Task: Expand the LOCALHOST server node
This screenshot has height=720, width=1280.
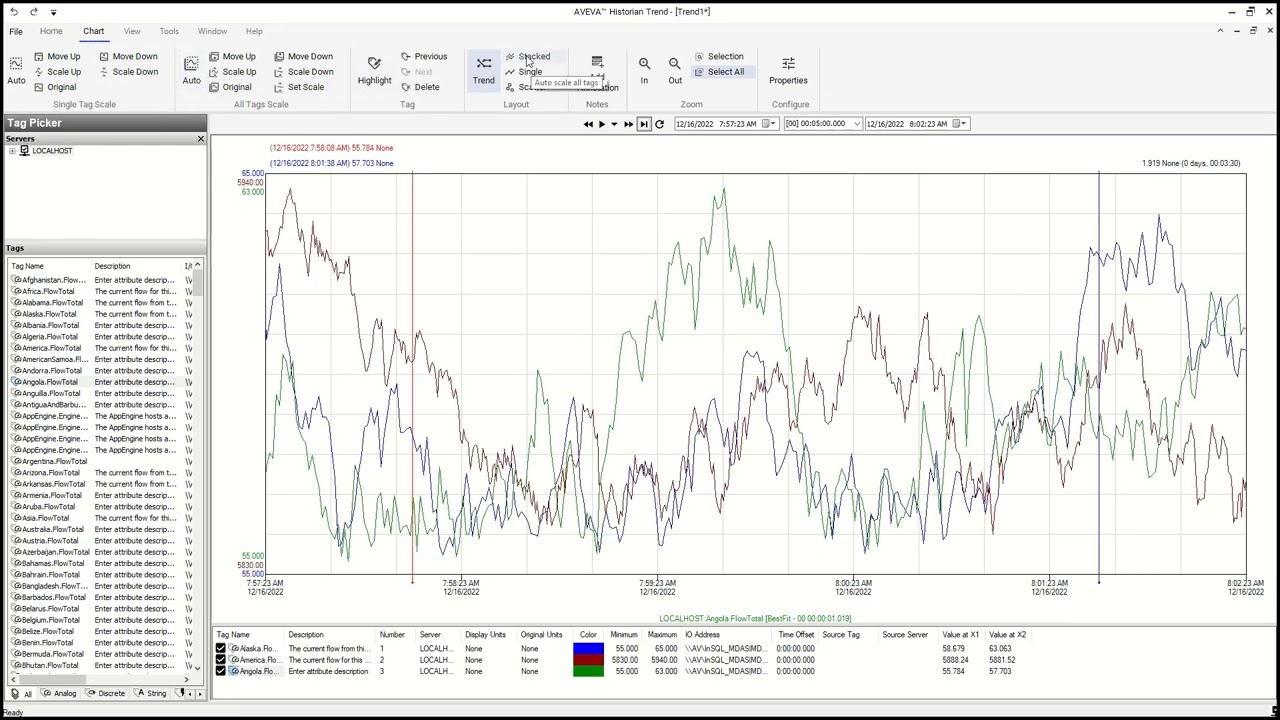Action: point(12,151)
